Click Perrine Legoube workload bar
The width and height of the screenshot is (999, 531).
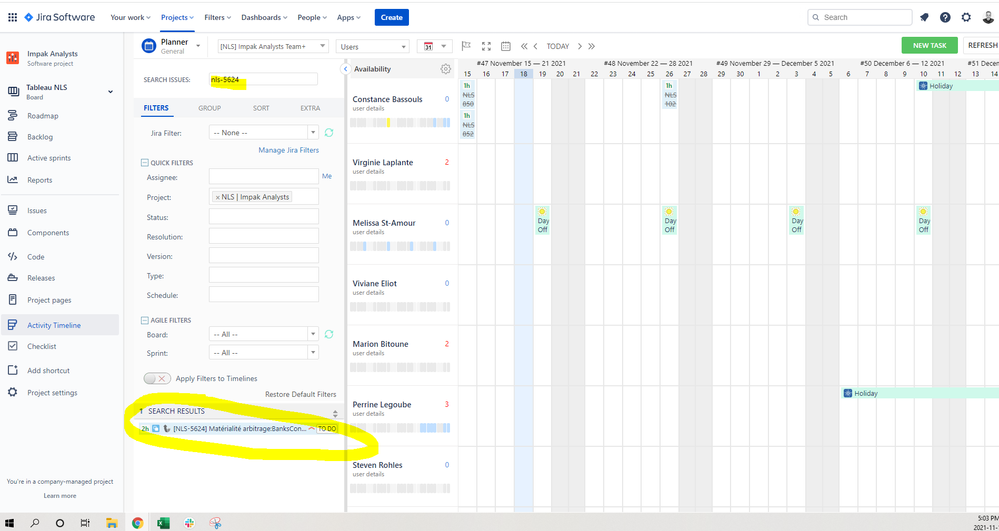[400, 428]
